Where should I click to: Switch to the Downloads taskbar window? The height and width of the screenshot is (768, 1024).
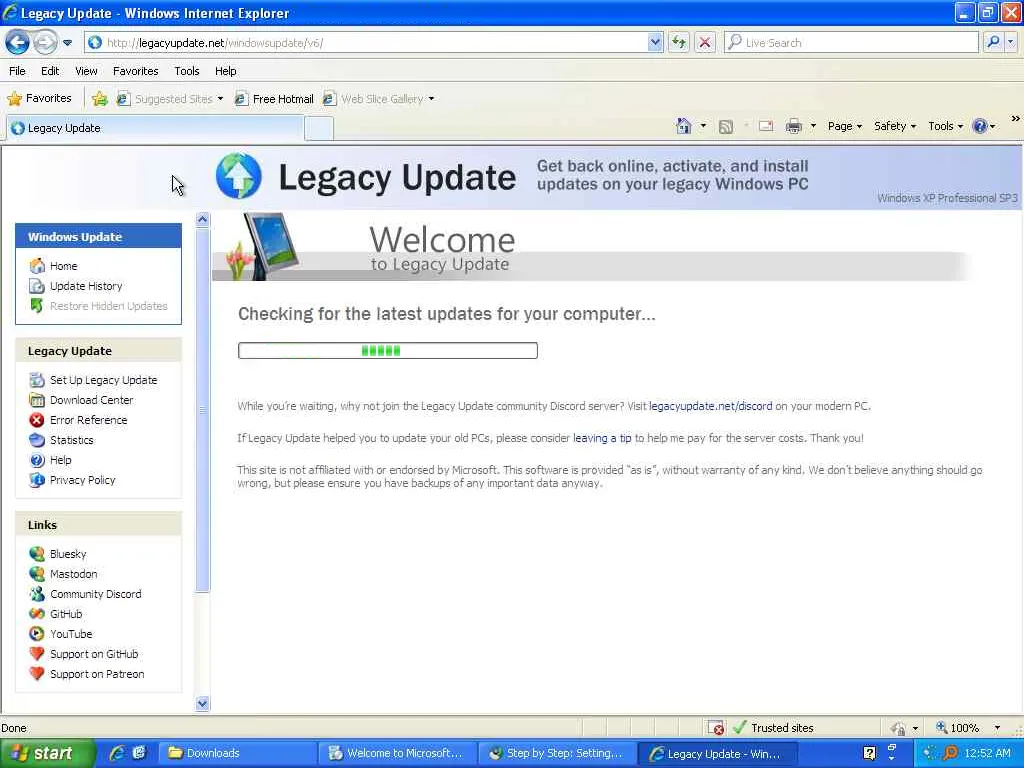coord(238,753)
